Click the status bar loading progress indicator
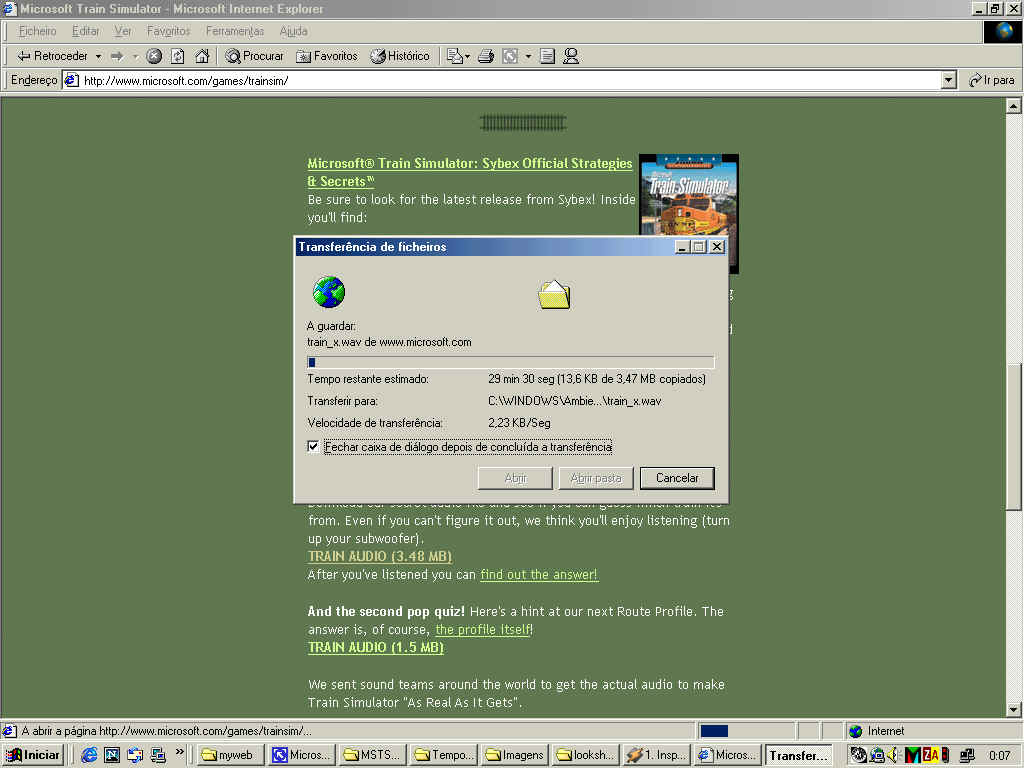1024x768 pixels. click(746, 731)
